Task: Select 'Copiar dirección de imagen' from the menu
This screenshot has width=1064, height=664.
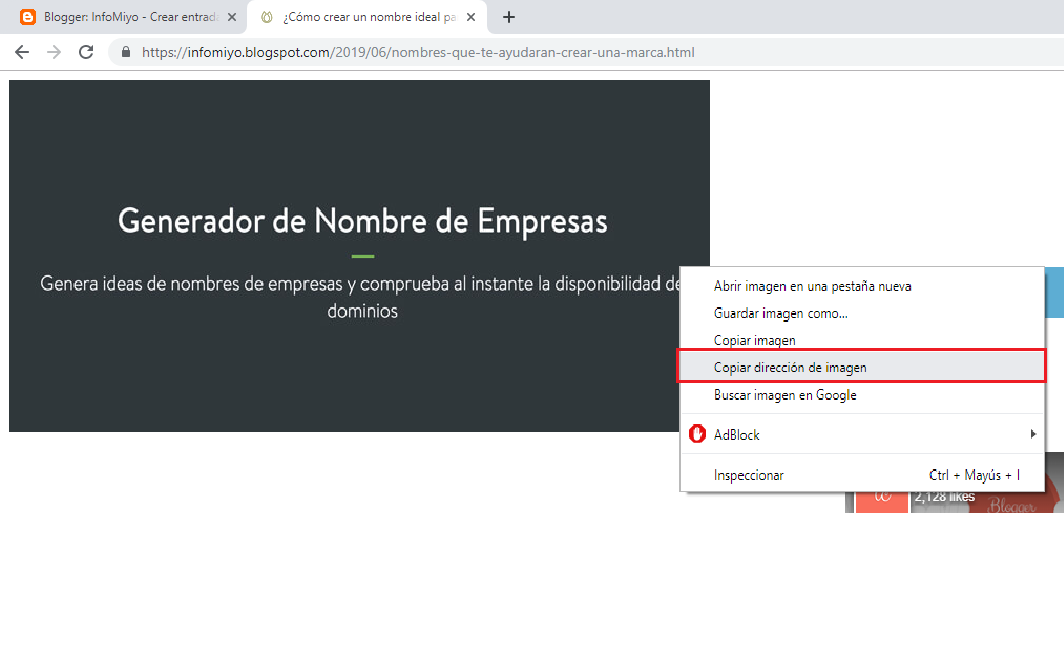Action: pos(790,365)
